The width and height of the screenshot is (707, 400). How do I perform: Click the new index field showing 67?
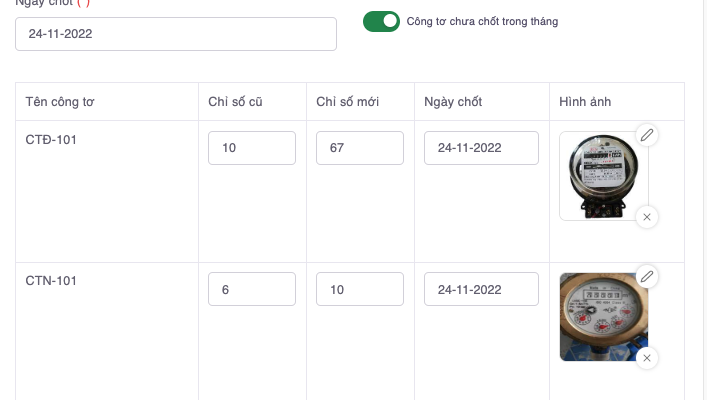pyautogui.click(x=360, y=148)
